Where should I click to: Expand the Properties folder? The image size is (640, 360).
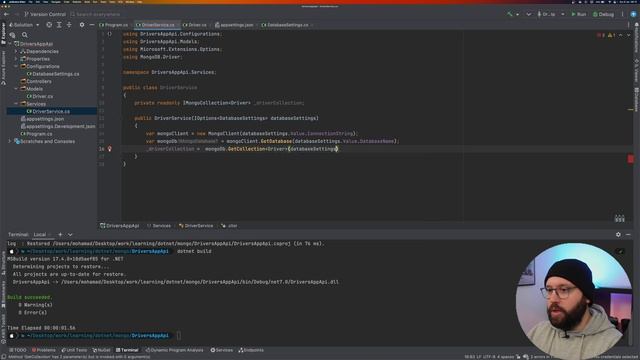tap(16, 59)
